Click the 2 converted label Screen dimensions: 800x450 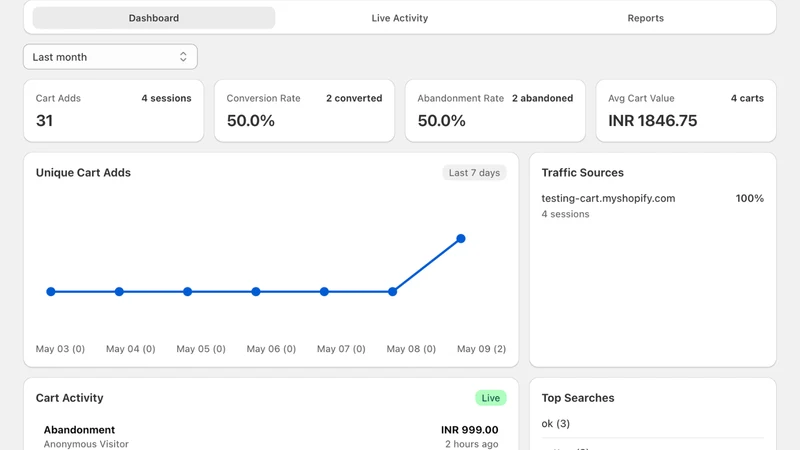click(x=354, y=98)
